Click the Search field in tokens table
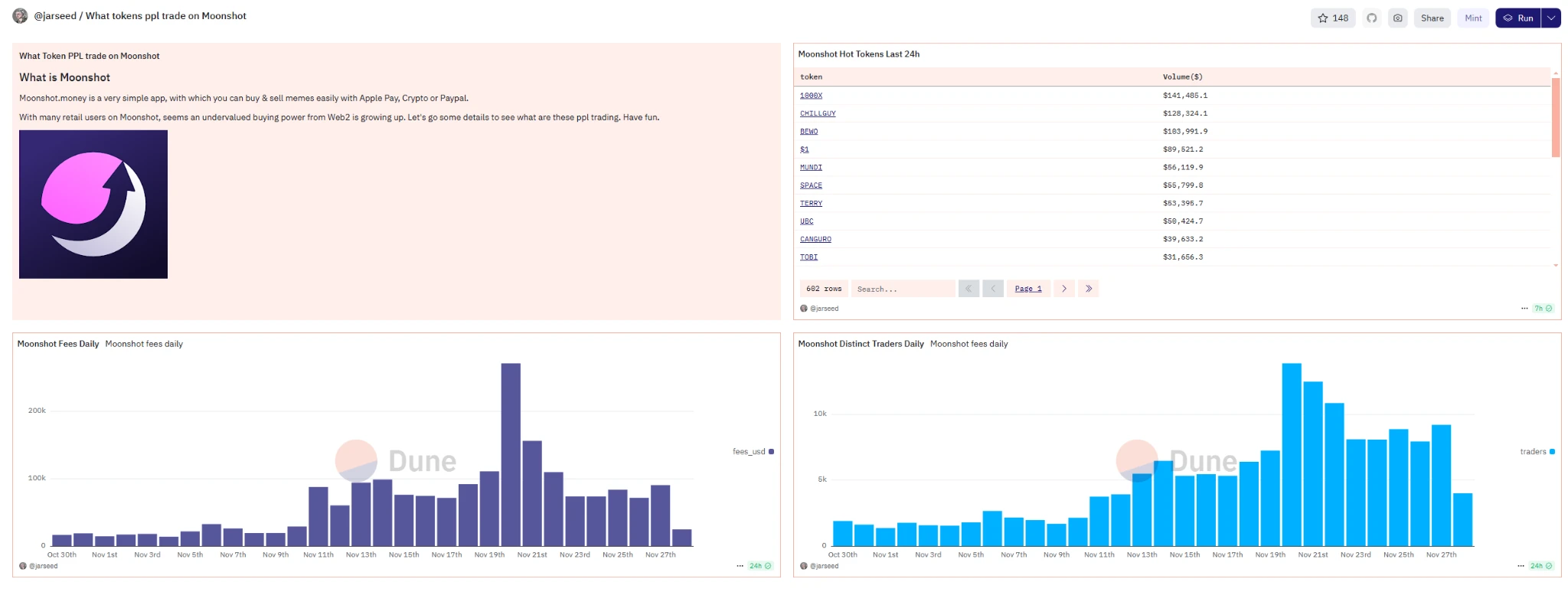Viewport: 1568px width, 602px height. coord(902,289)
